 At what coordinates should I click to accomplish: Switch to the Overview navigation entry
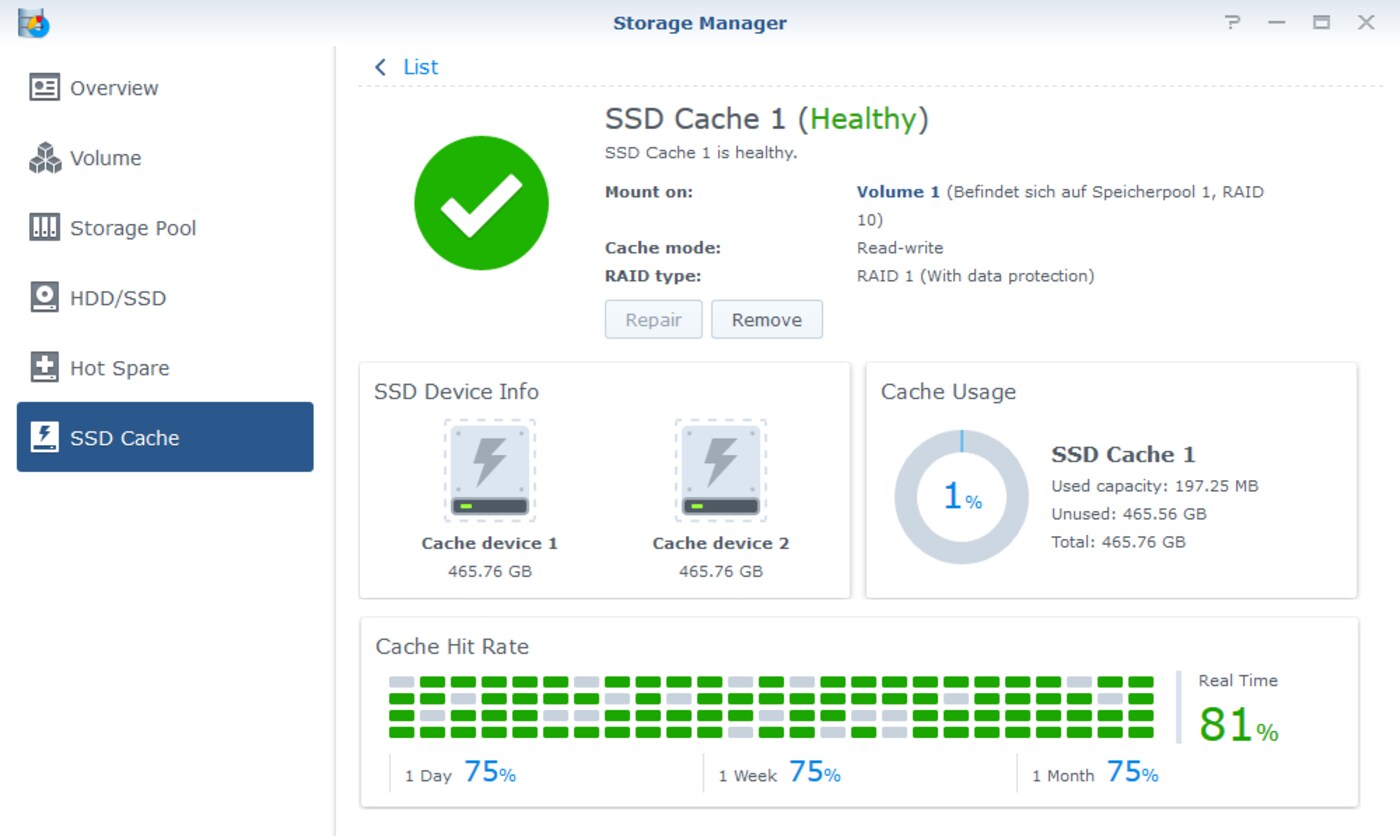tap(113, 88)
